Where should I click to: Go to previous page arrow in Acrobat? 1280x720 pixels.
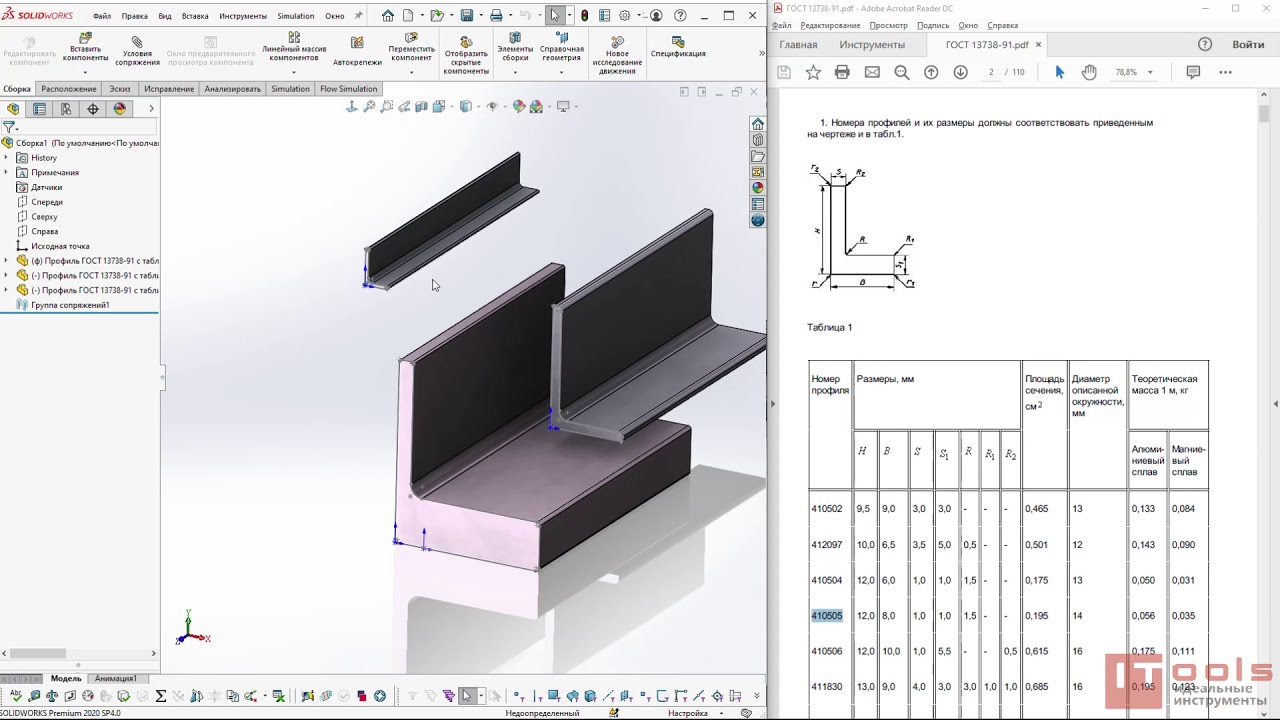[x=931, y=72]
